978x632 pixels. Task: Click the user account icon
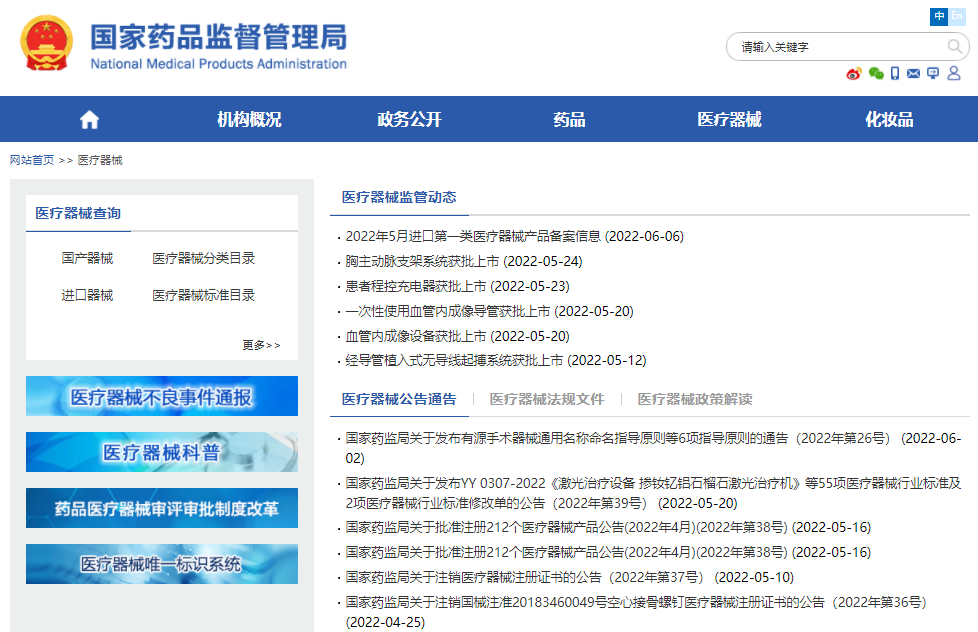(x=954, y=73)
